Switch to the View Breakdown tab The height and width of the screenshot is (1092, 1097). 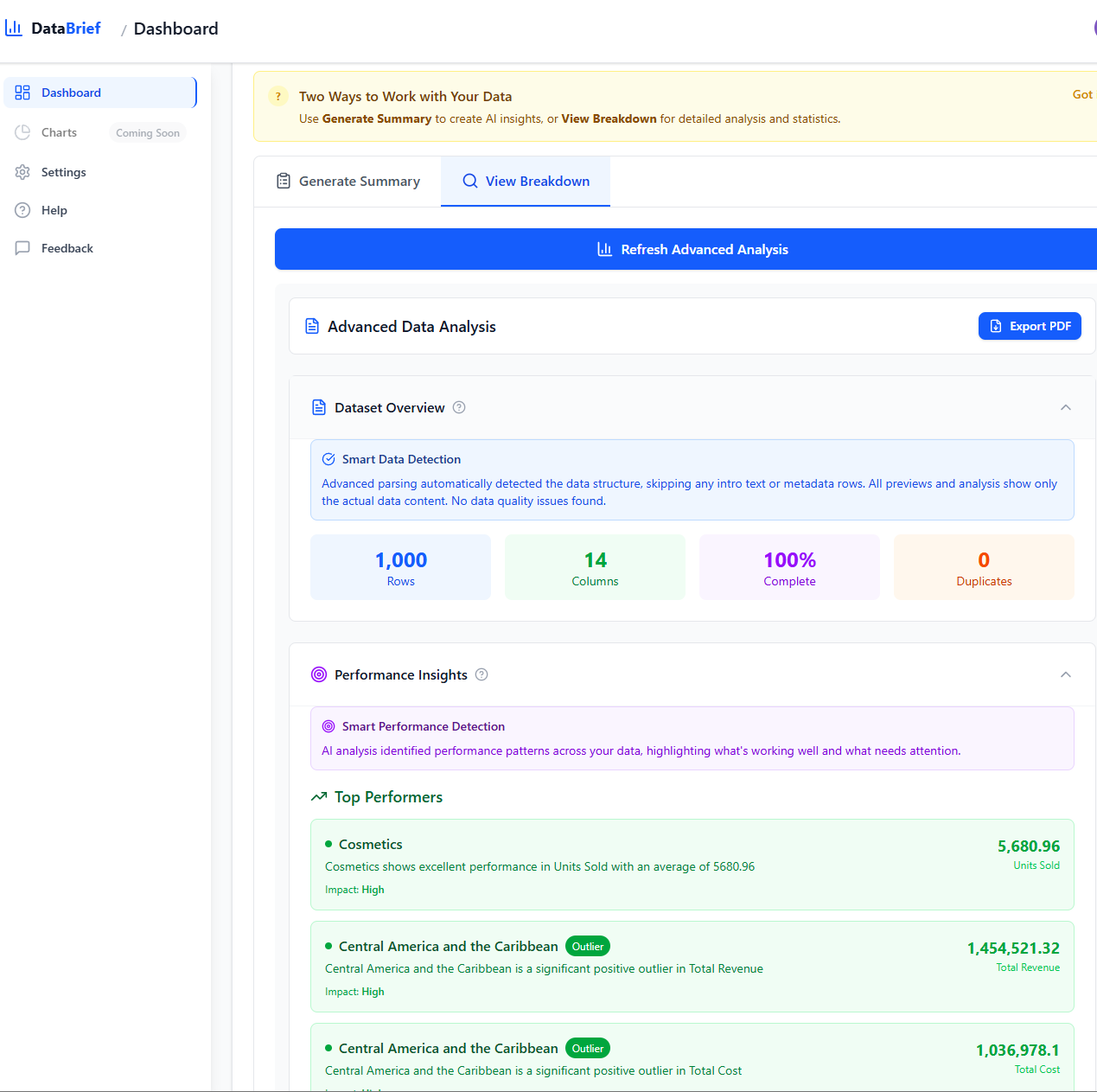pyautogui.click(x=526, y=182)
